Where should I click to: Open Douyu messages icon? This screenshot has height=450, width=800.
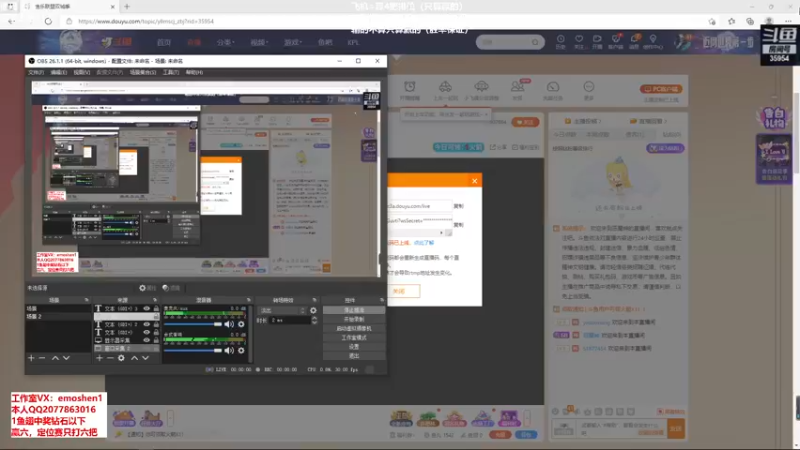[x=634, y=41]
